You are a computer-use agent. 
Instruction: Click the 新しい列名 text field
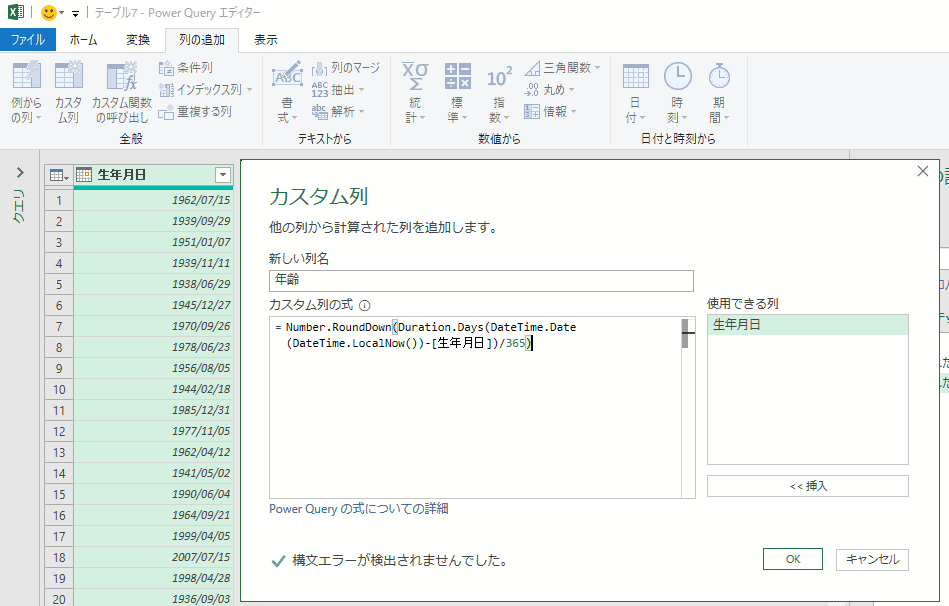click(481, 281)
